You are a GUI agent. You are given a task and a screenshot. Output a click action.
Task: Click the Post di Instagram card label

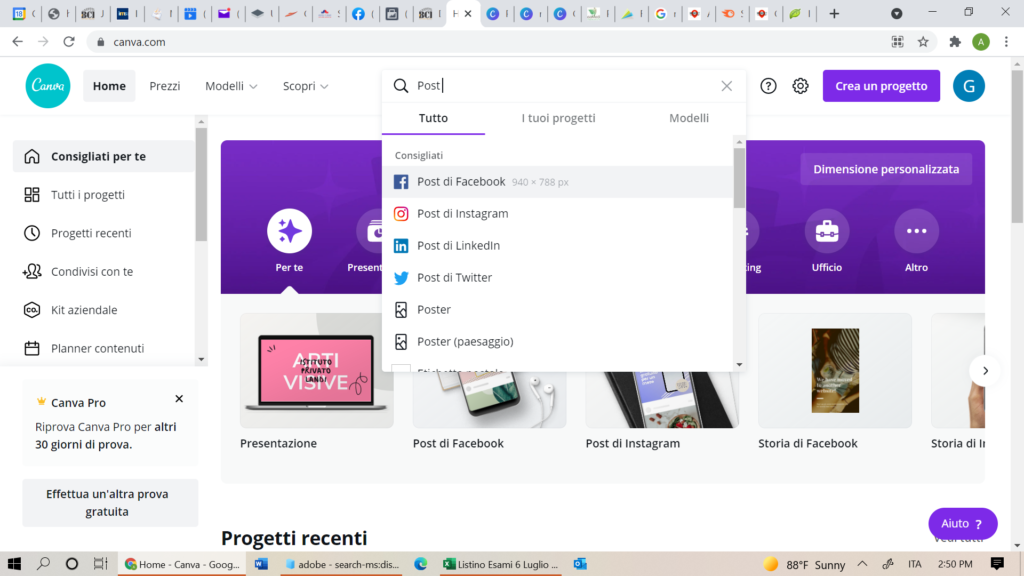coord(633,443)
